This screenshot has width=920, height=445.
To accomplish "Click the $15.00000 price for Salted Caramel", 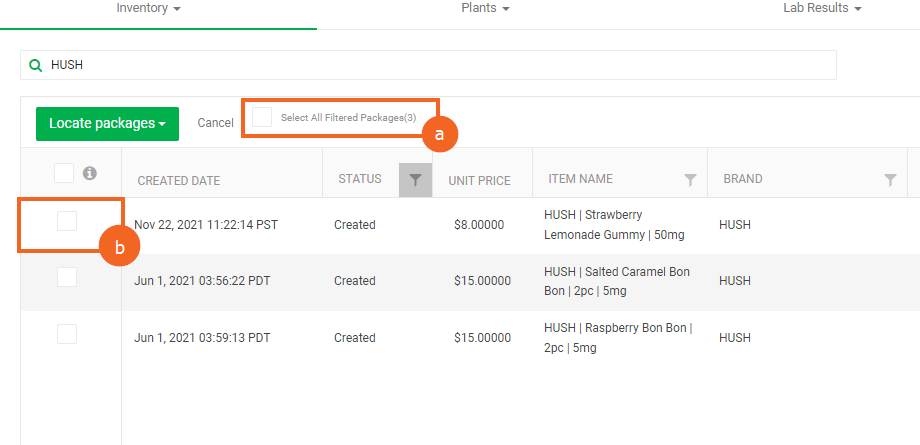I will 482,281.
